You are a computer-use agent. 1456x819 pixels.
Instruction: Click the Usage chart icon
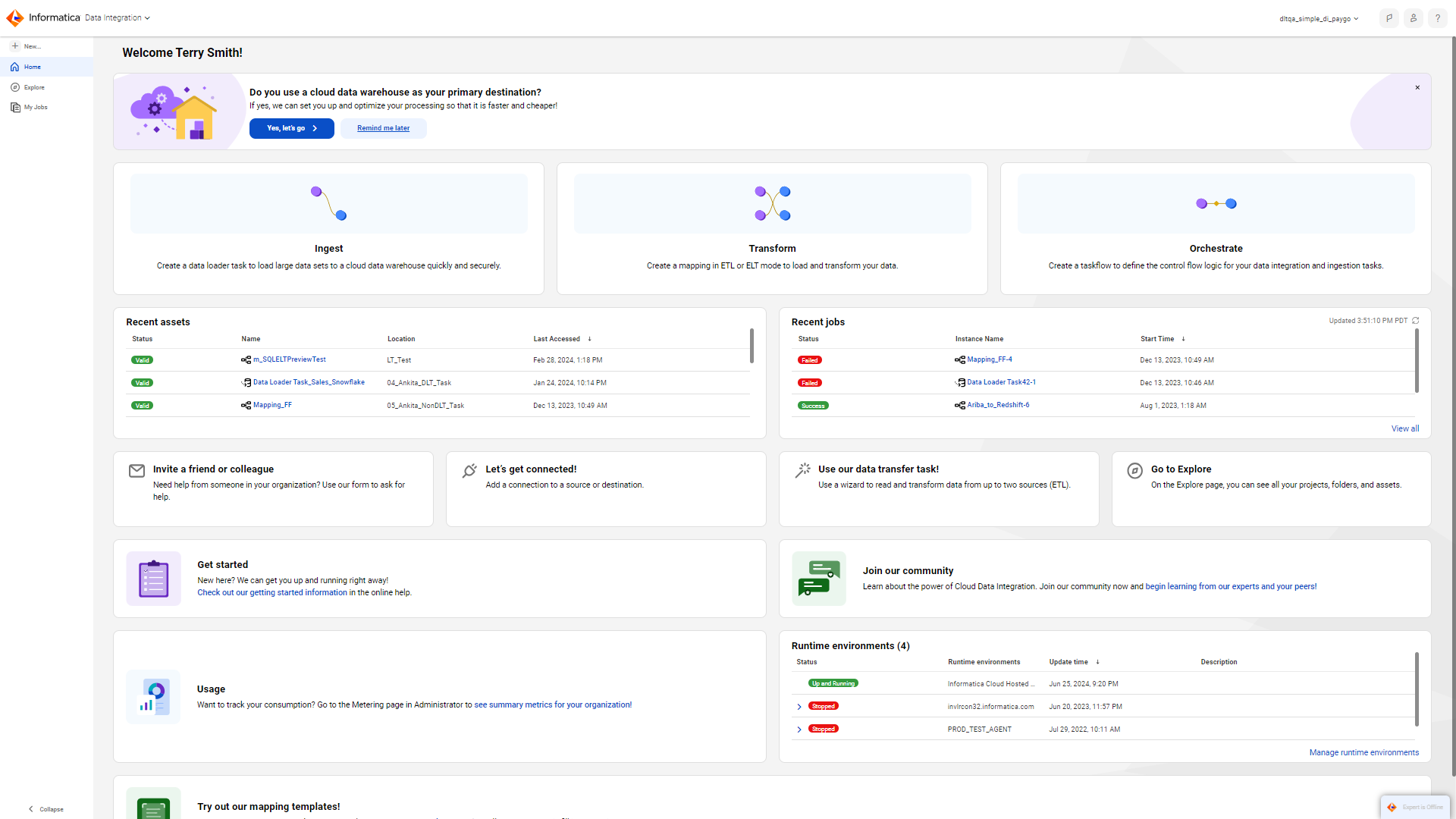click(x=154, y=697)
